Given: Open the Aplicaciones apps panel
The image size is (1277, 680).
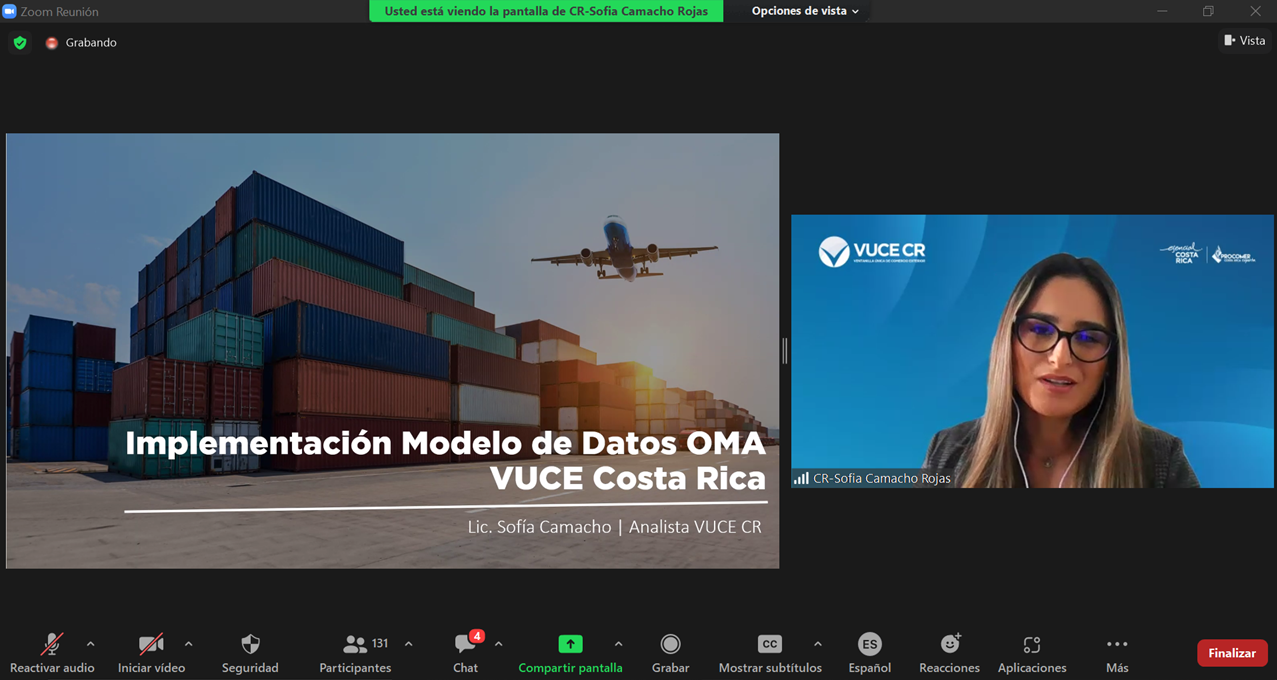Looking at the screenshot, I should point(1032,653).
